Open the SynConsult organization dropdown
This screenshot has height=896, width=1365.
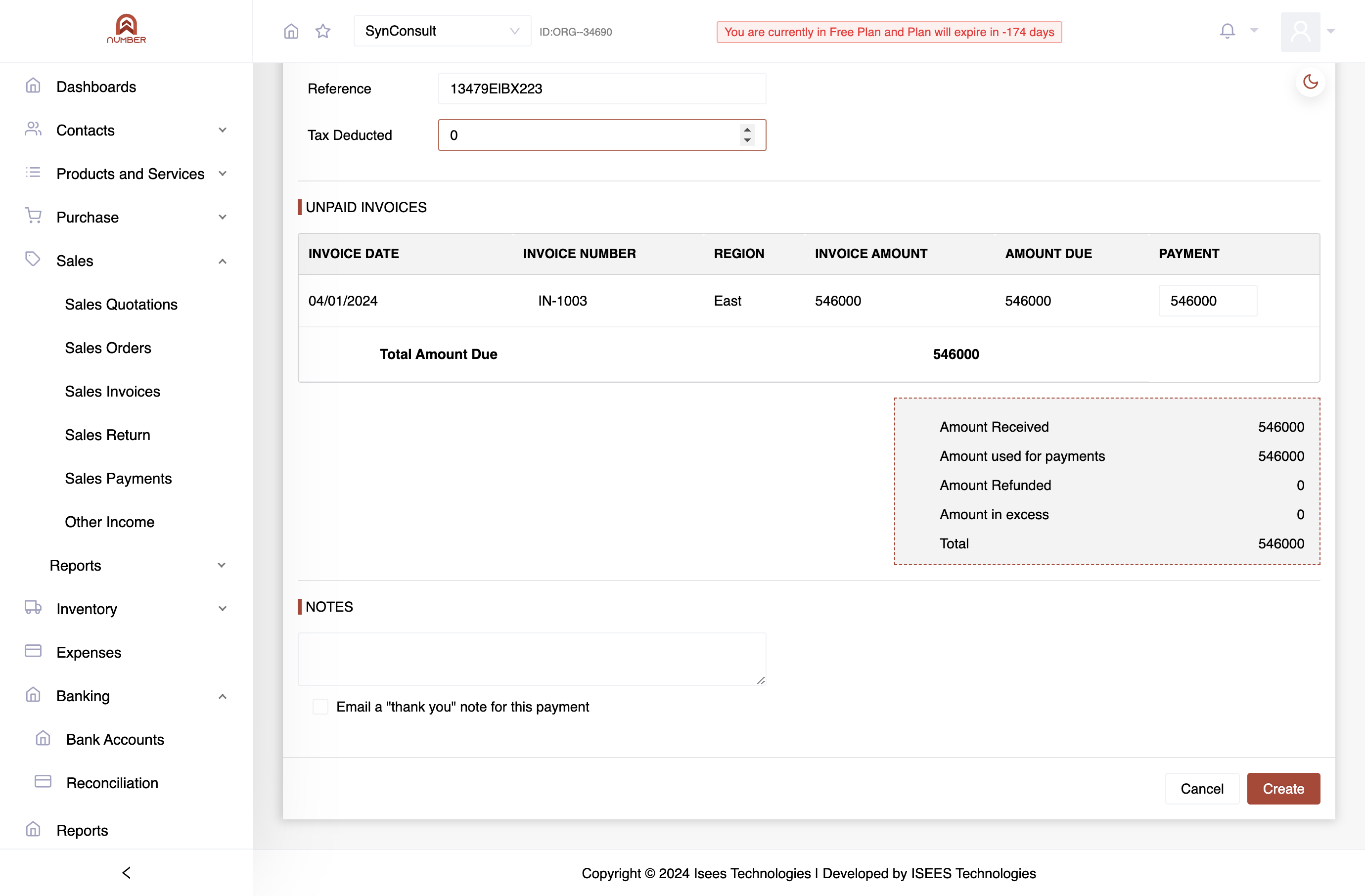tap(442, 31)
